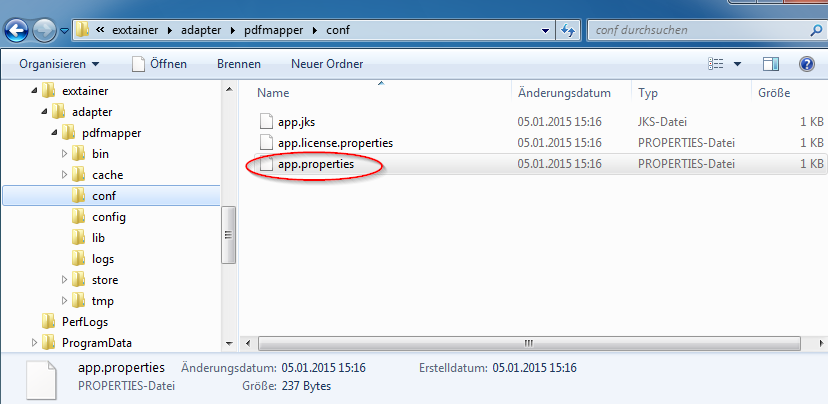This screenshot has height=404, width=828.
Task: Click tree pane scroll down arrow
Action: coord(229,344)
